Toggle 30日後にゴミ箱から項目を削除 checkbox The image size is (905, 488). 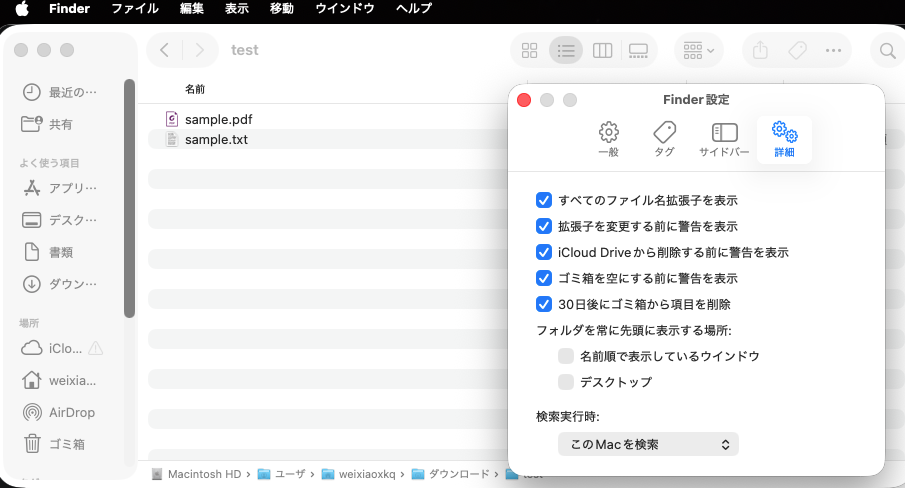click(544, 304)
